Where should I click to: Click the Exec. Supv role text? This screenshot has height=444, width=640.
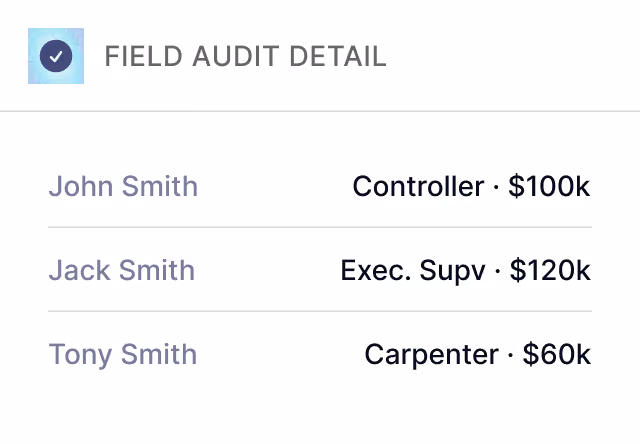[x=413, y=271]
